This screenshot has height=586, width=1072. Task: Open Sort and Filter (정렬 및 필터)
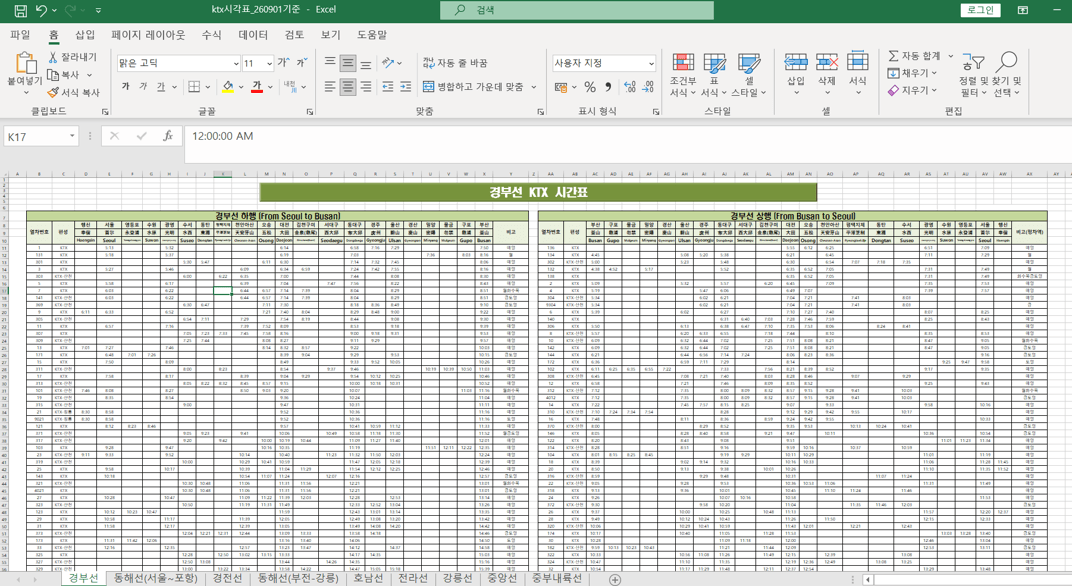click(973, 75)
